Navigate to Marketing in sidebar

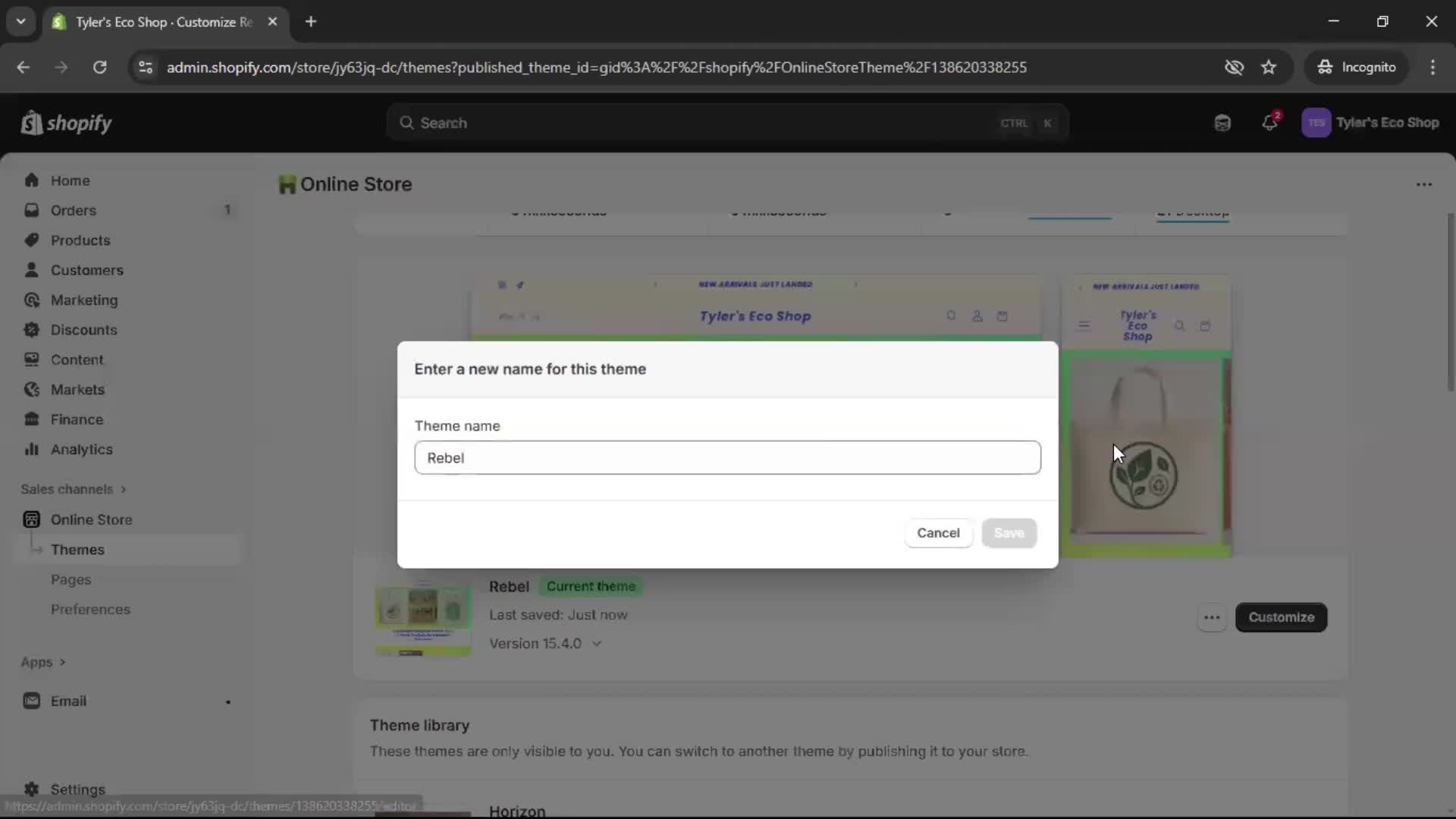click(83, 300)
